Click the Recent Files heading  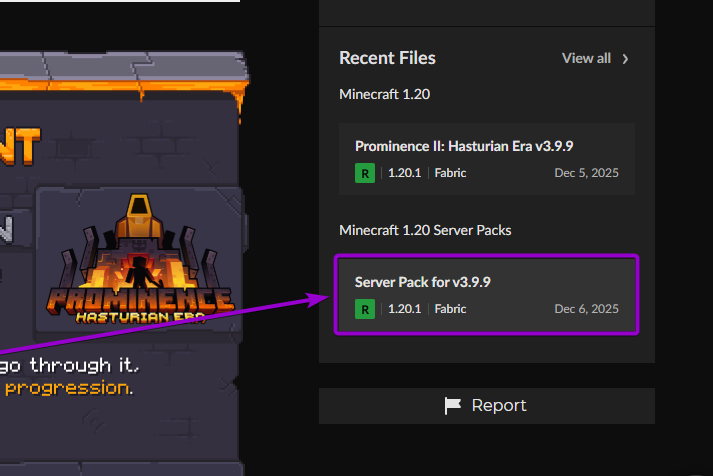(387, 58)
